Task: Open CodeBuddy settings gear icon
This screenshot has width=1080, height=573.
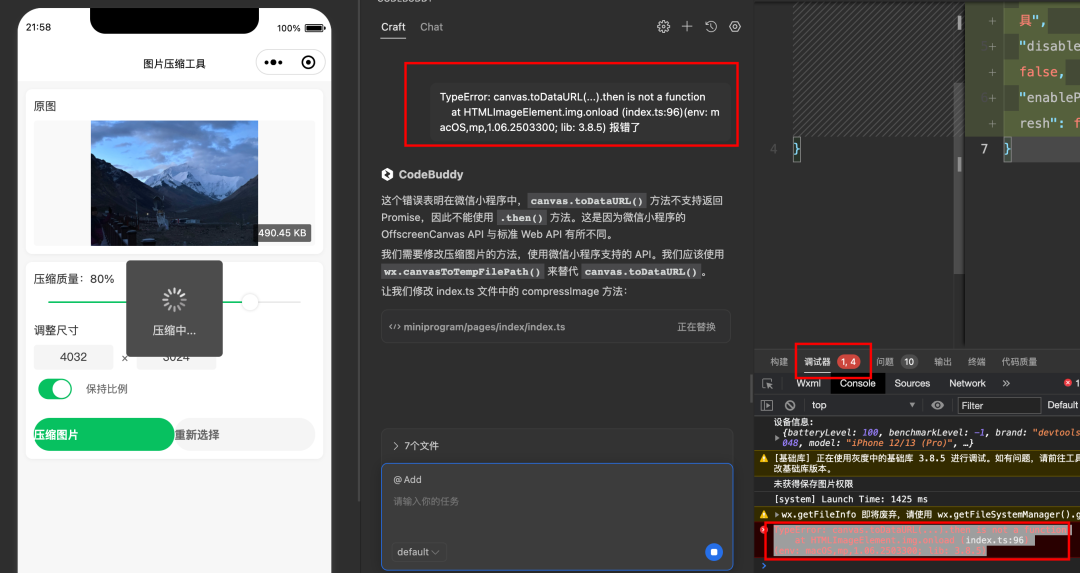Action: [663, 27]
